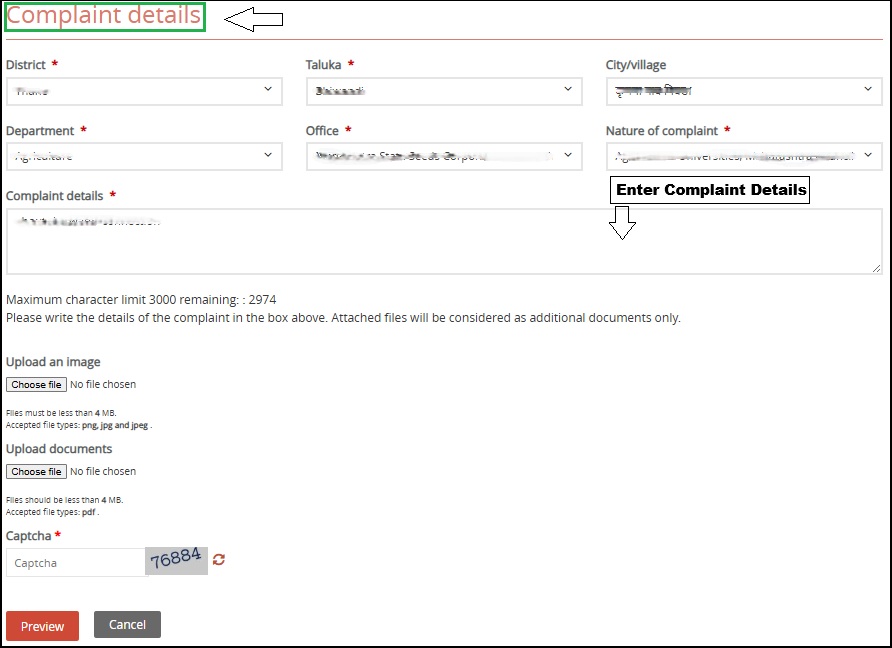Screen dimensions: 892x648
Task: Cancel the complaint form
Action: click(127, 625)
